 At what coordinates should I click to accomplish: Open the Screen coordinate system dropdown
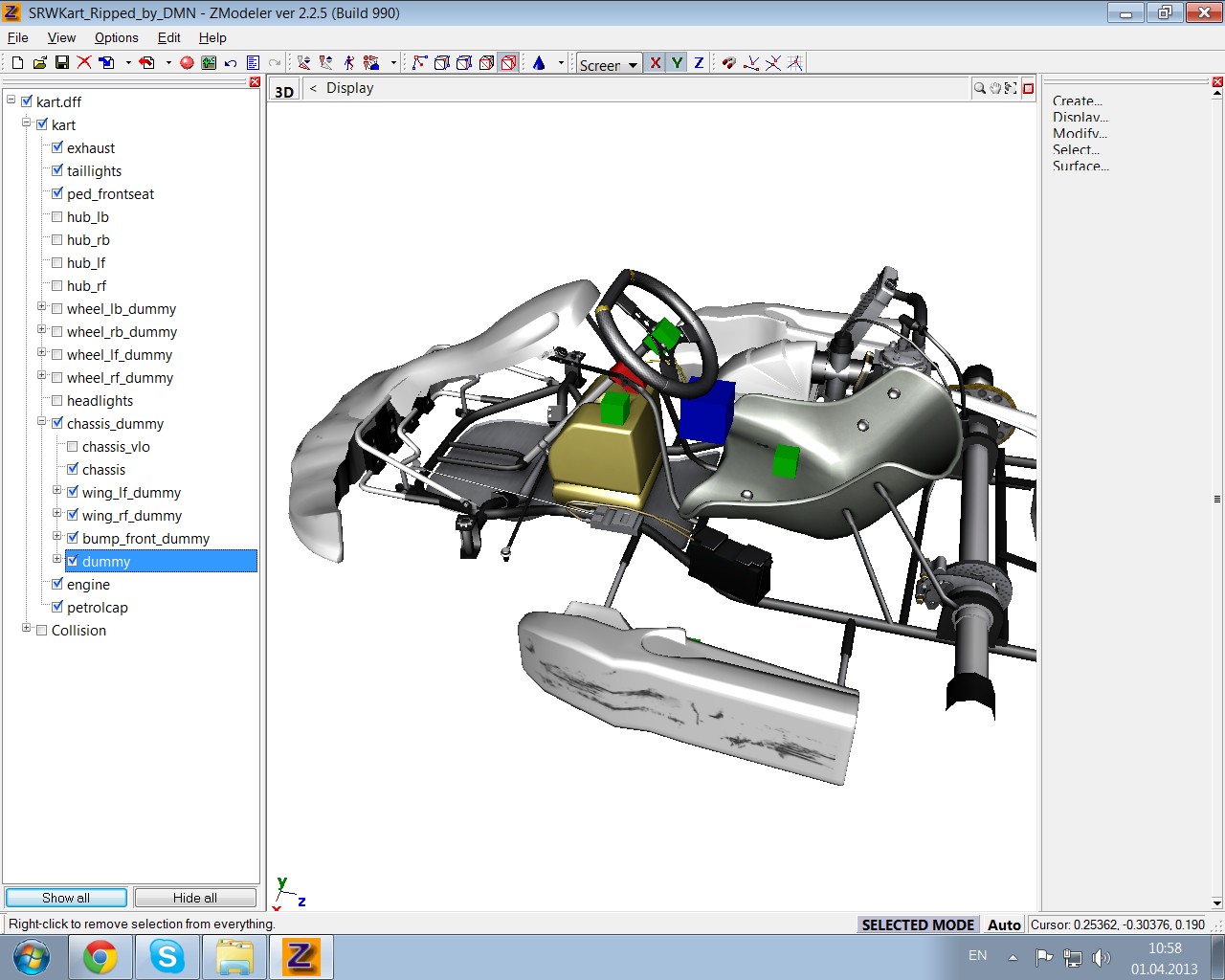click(x=633, y=65)
